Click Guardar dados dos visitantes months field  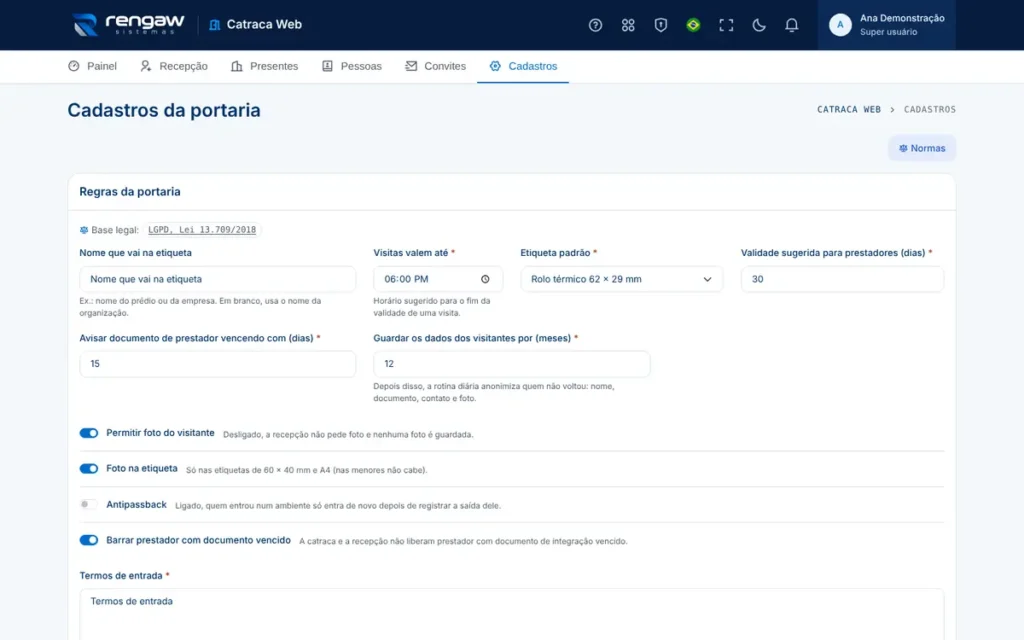(511, 364)
